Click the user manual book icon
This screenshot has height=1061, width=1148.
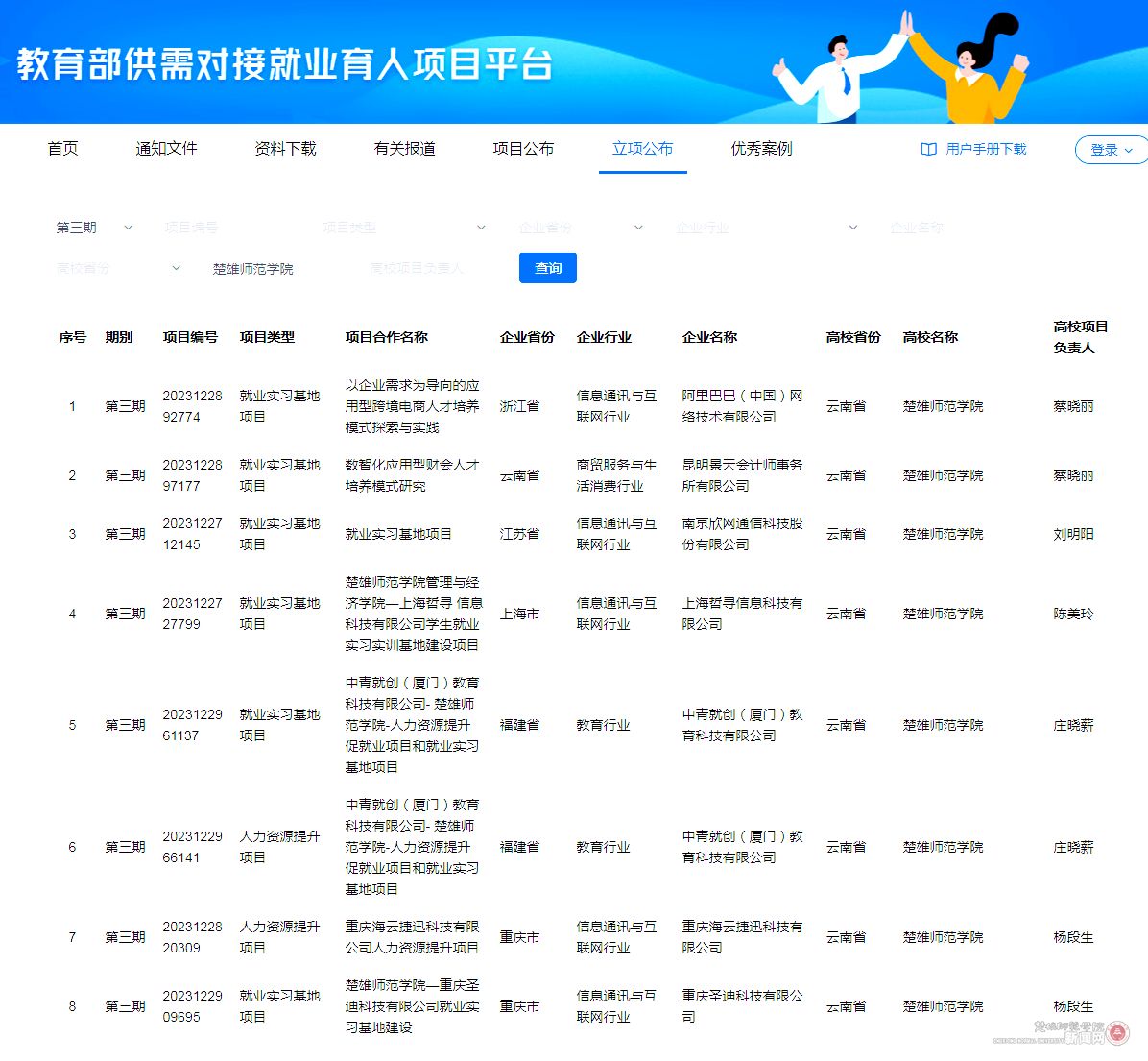coord(928,150)
